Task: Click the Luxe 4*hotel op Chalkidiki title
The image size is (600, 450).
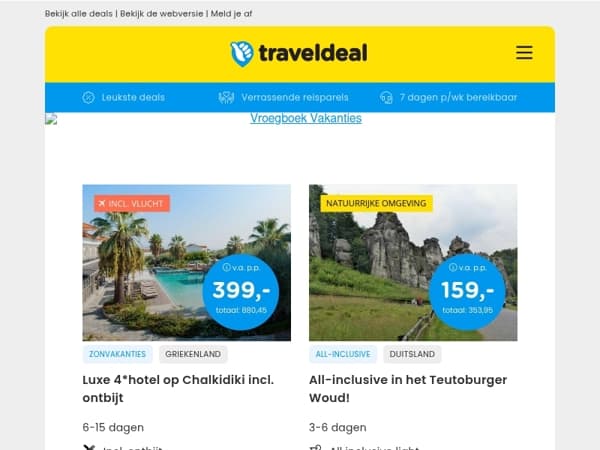Action: [x=178, y=389]
